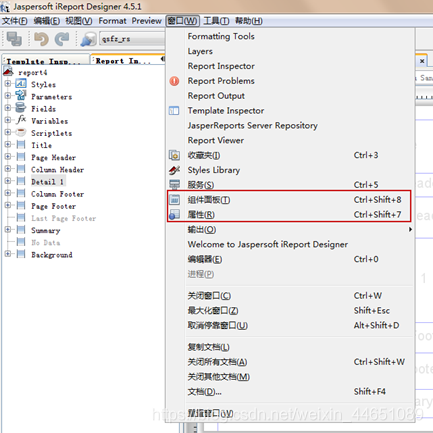The width and height of the screenshot is (433, 433).
Task: Click the Column Footer band icon
Action: pyautogui.click(x=21, y=193)
